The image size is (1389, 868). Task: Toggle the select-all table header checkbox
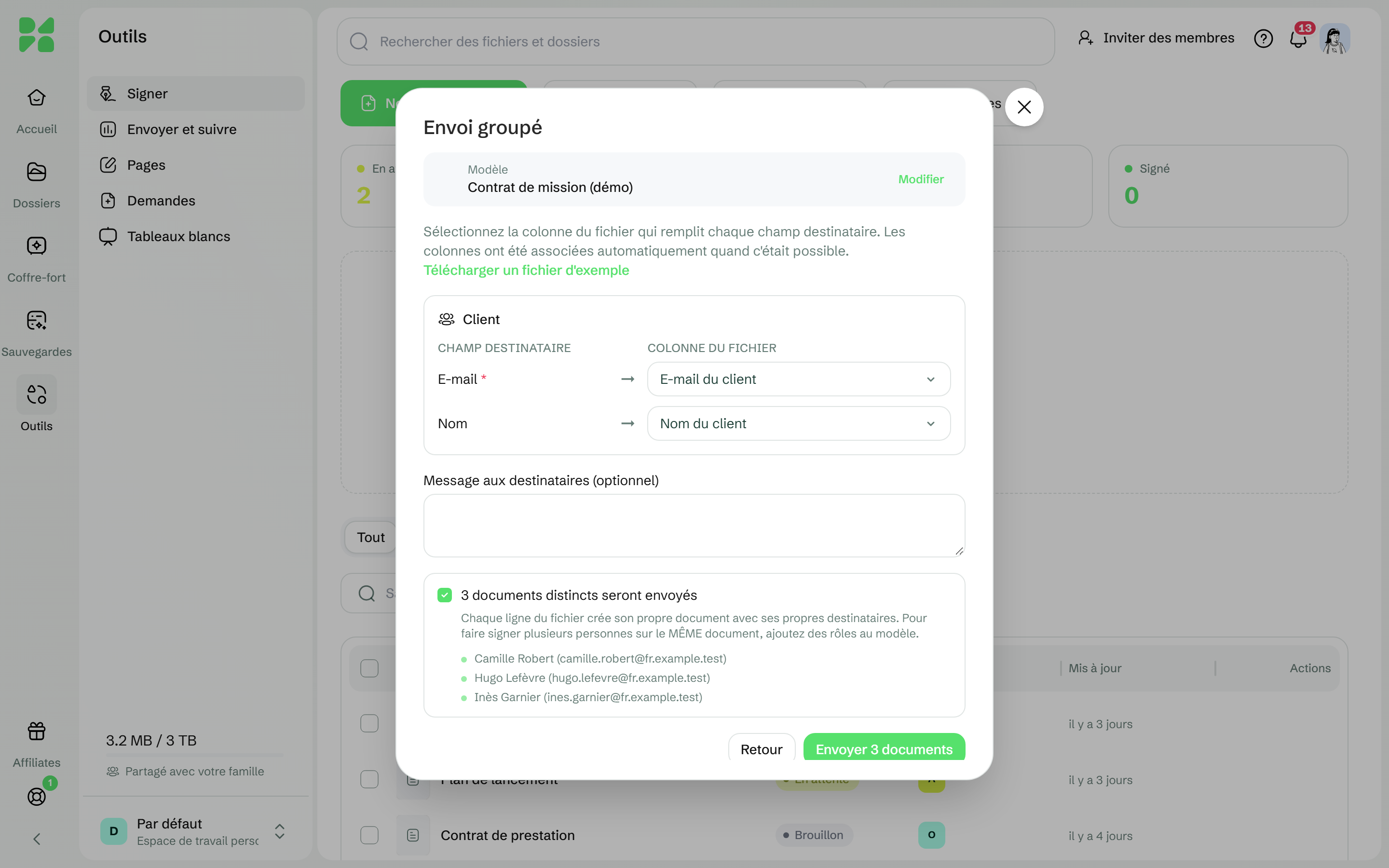tap(369, 668)
